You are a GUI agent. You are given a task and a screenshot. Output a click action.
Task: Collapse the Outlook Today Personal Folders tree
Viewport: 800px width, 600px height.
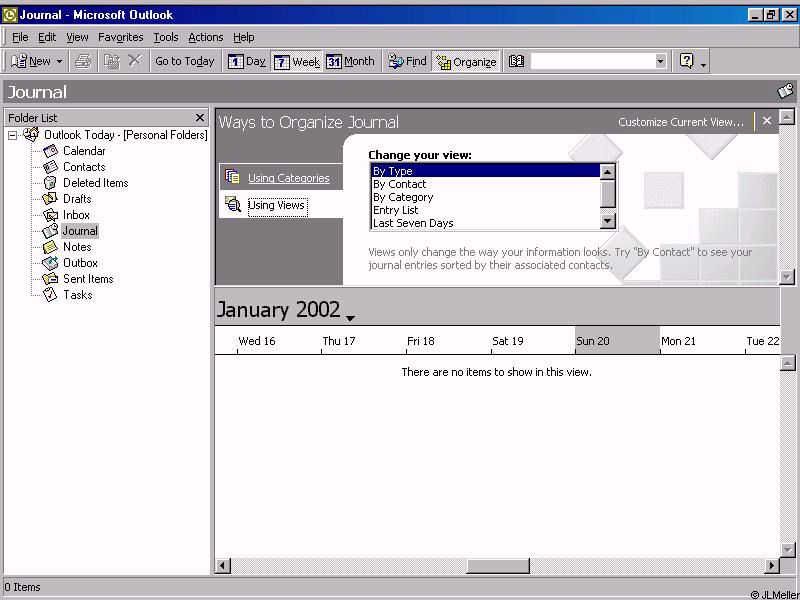12,135
